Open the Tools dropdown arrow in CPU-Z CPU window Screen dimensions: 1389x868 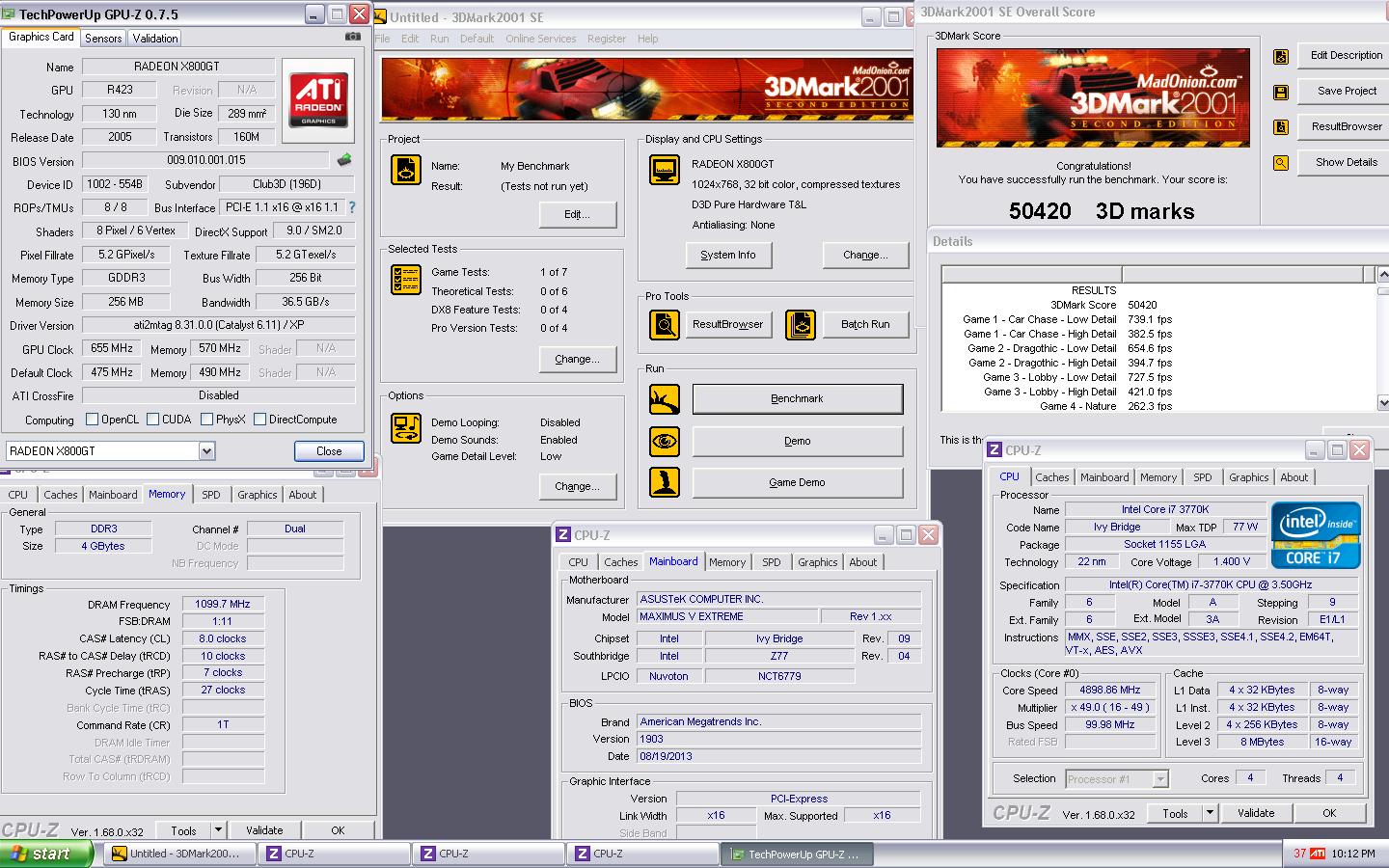[1210, 813]
